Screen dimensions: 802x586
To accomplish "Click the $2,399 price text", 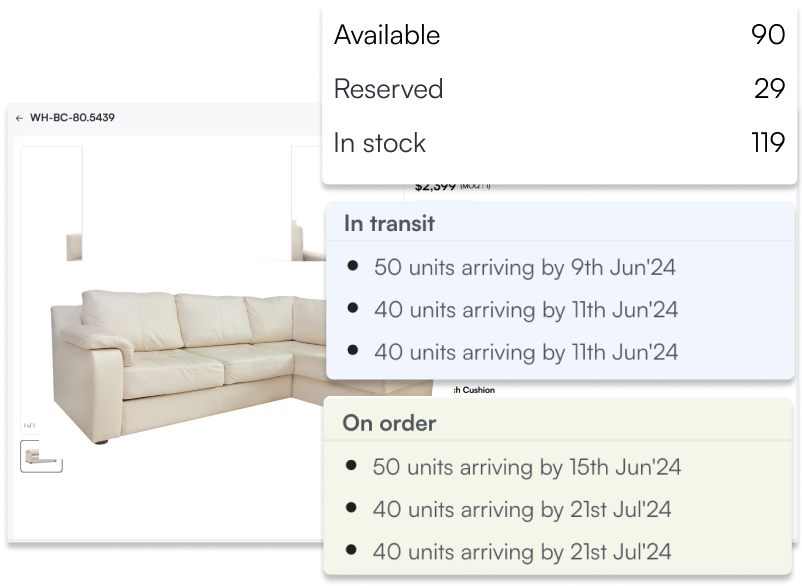I will coord(435,186).
